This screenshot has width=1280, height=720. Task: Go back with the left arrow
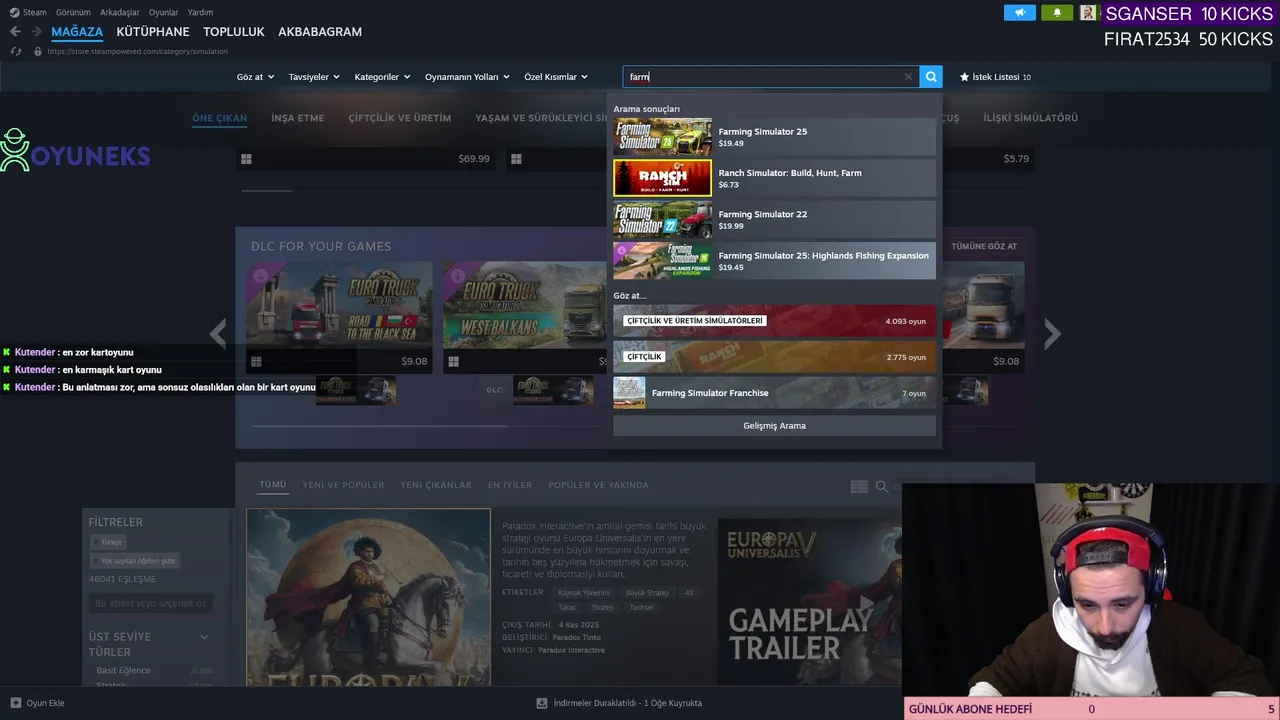point(15,32)
